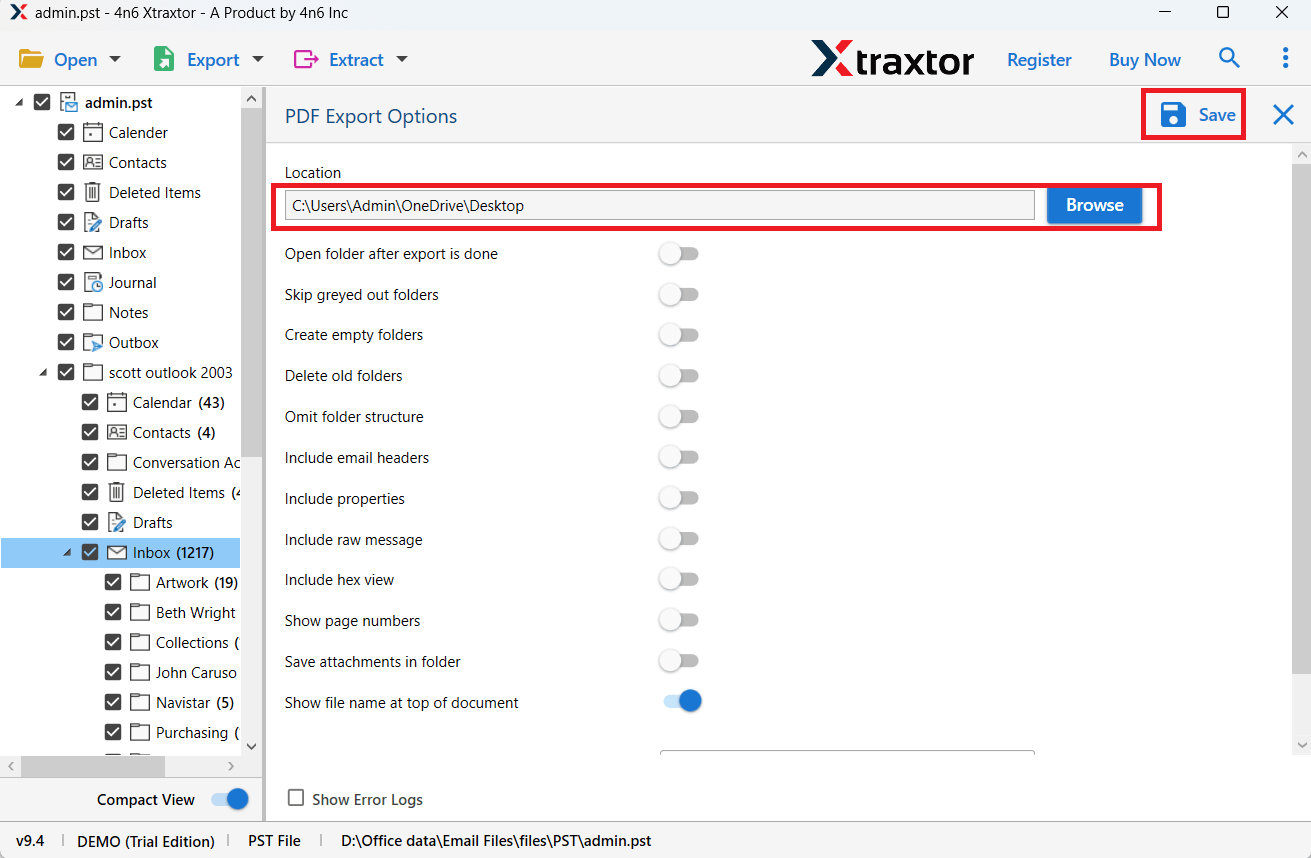Click the Extract menu label
The width and height of the screenshot is (1311, 858).
click(x=356, y=60)
